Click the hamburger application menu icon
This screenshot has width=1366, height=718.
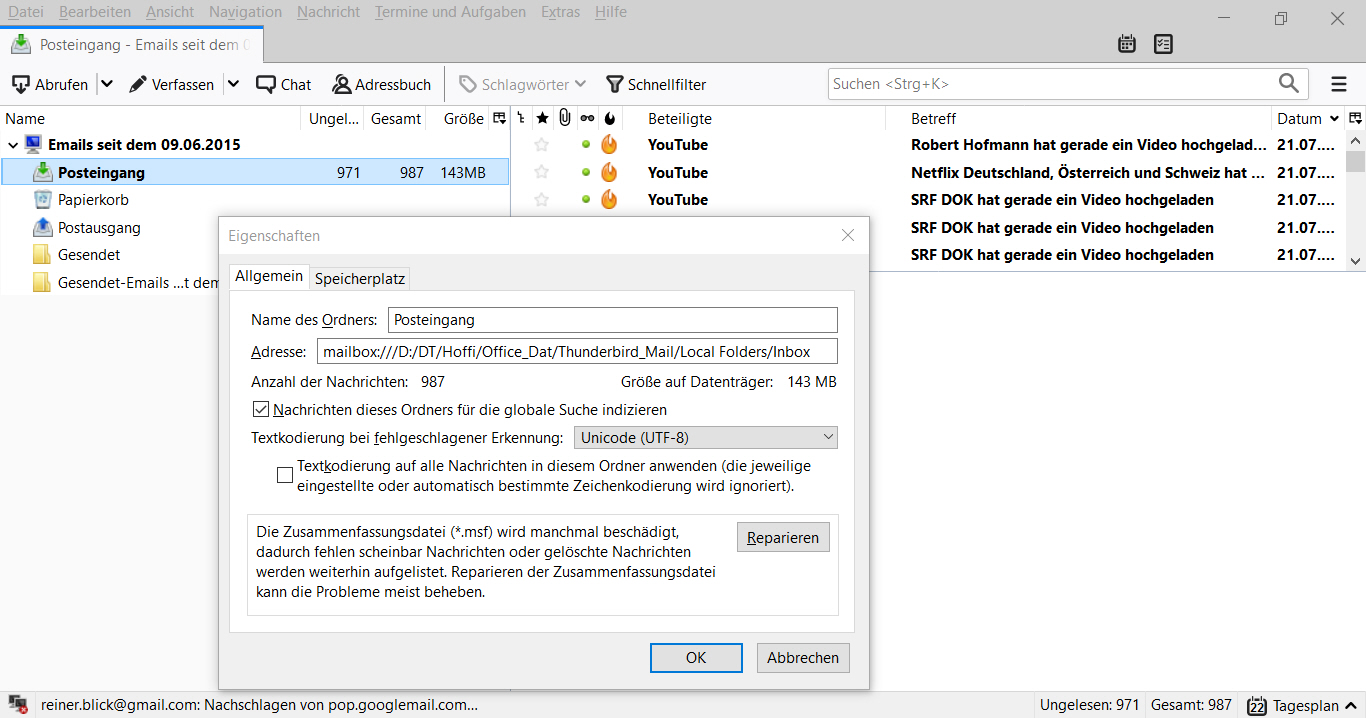[x=1339, y=84]
